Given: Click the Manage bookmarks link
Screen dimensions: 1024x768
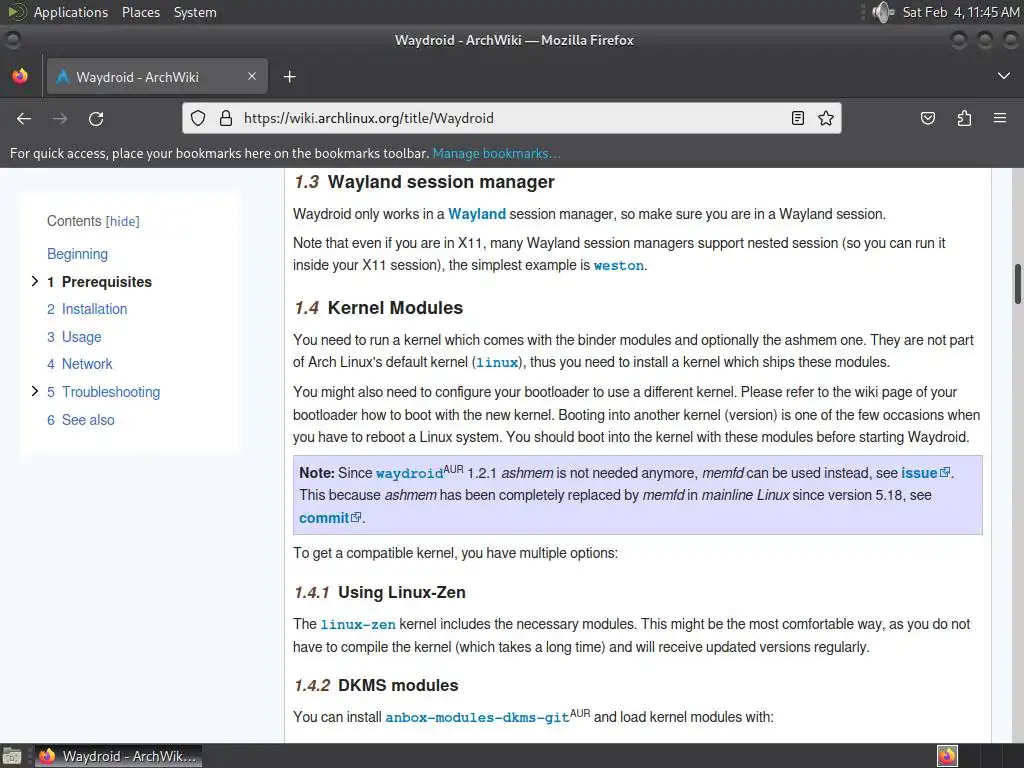Looking at the screenshot, I should (x=496, y=153).
